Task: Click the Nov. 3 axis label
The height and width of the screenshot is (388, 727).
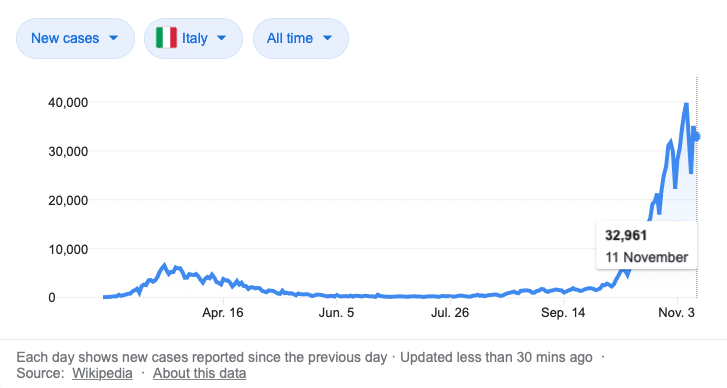Action: coord(676,313)
